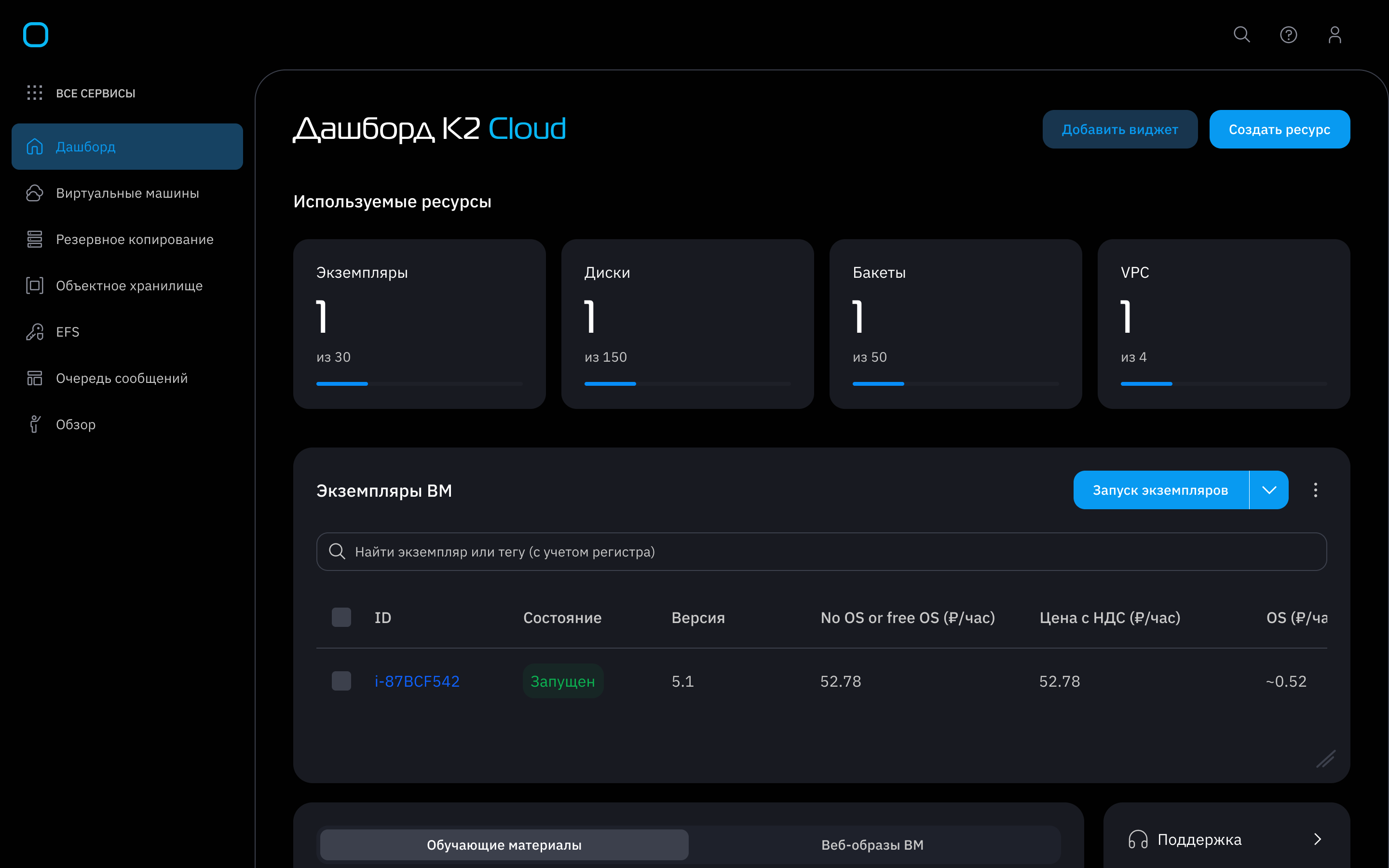Click the search icon in instance filter

(337, 552)
